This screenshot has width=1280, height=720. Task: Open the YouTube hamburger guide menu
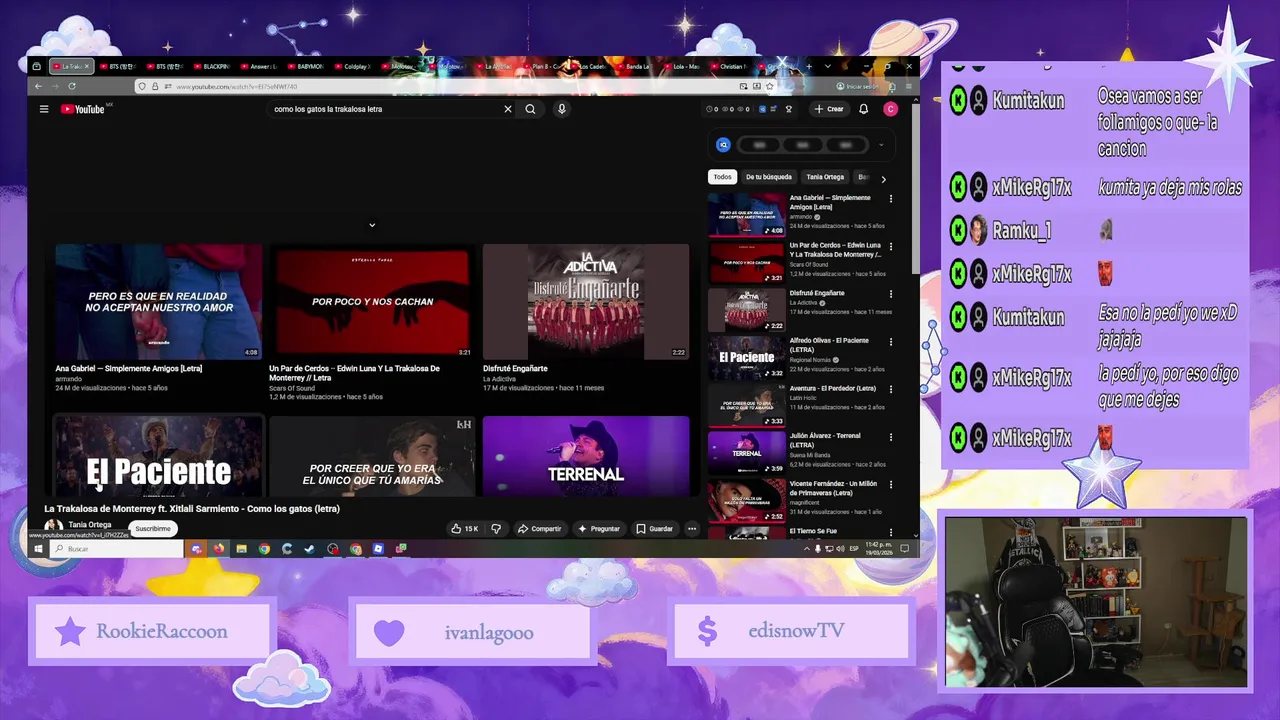coord(44,109)
